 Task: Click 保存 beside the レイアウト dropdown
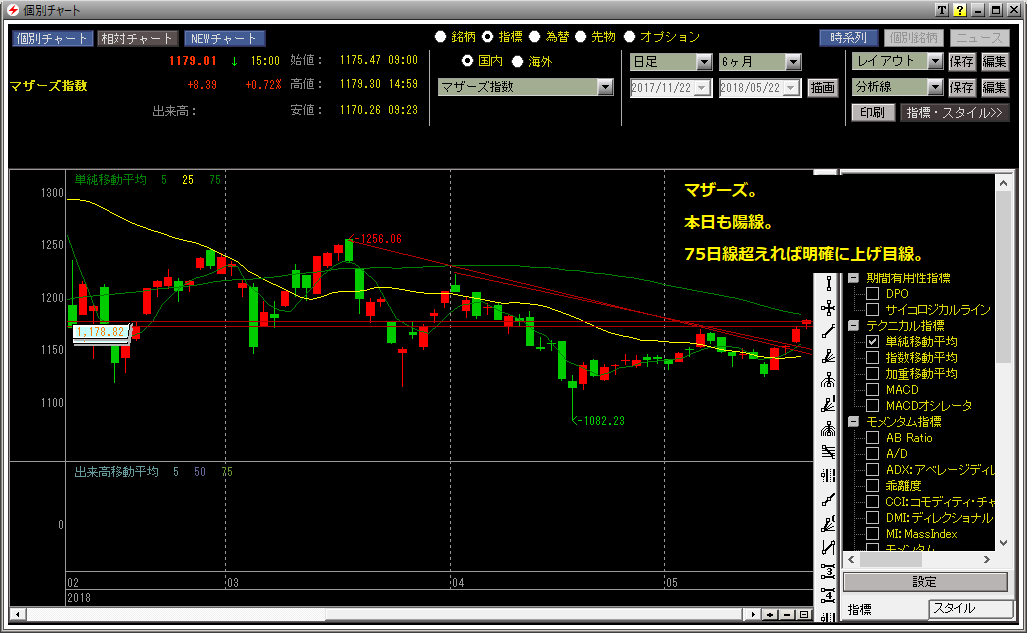(962, 62)
